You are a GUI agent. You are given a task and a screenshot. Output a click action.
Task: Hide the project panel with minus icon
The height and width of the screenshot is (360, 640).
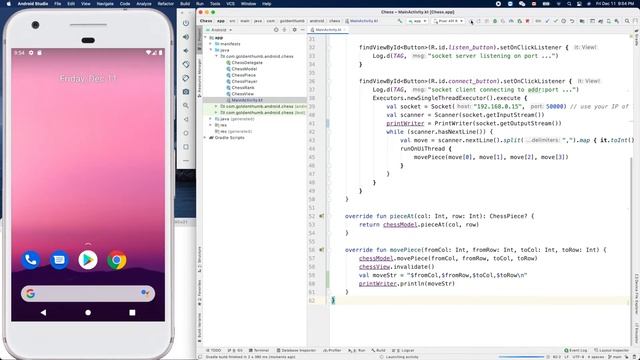(x=302, y=30)
